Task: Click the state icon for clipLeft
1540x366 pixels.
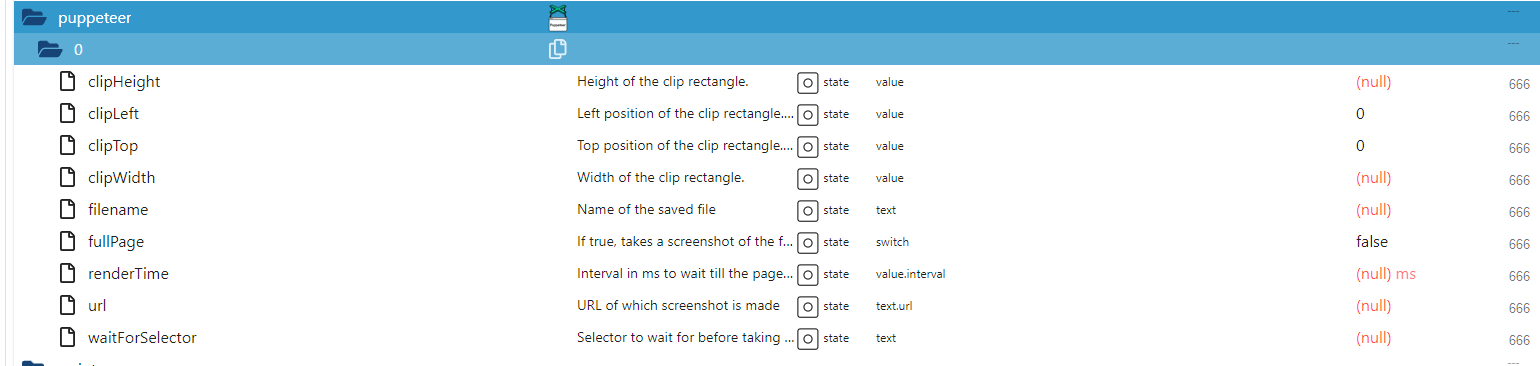Action: pyautogui.click(x=808, y=114)
